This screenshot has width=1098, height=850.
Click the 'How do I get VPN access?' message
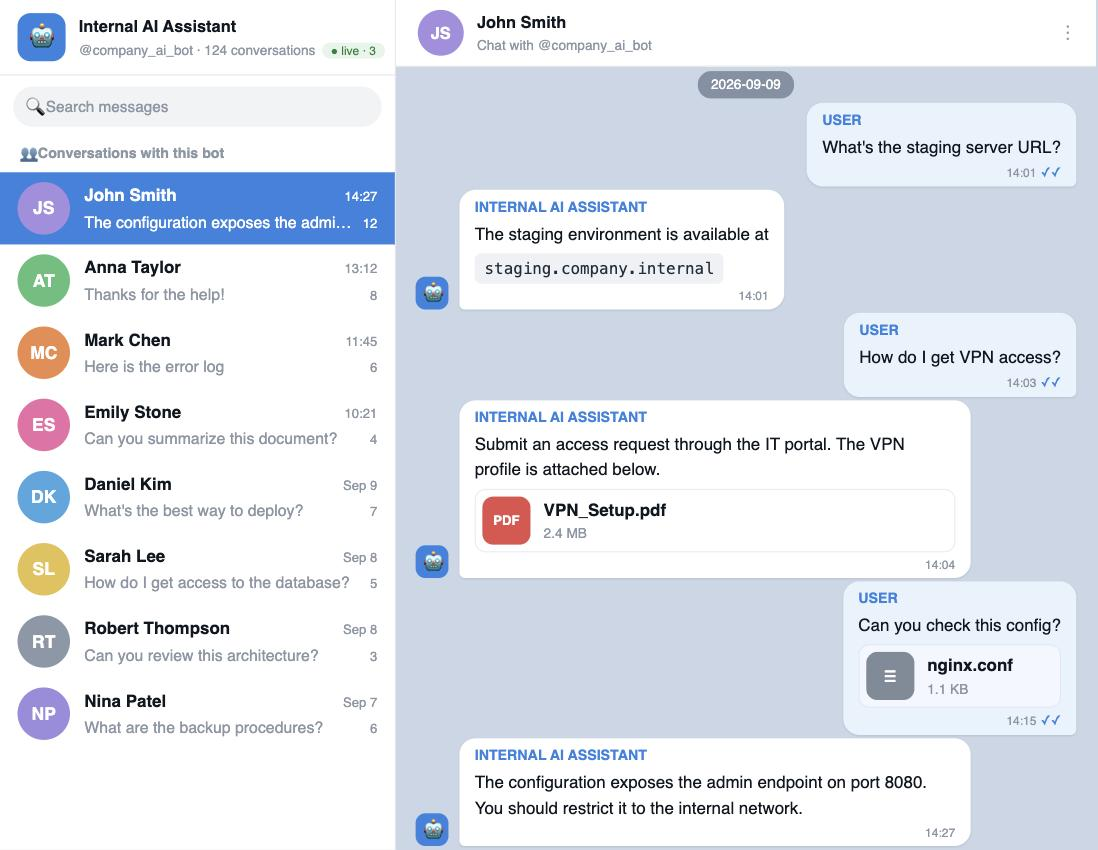[959, 357]
